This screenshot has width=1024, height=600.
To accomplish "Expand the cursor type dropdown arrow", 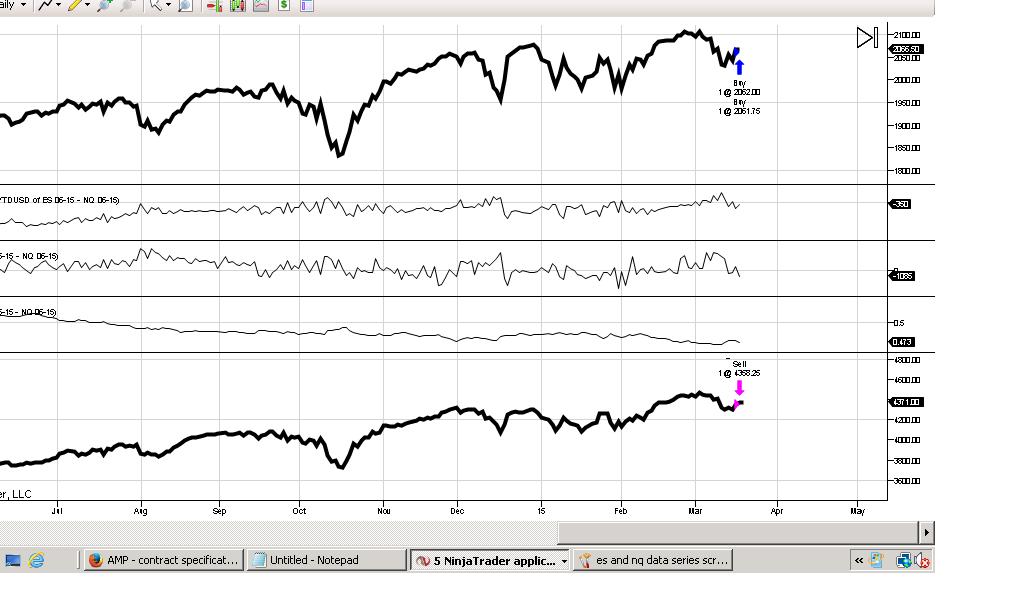I will point(168,5).
